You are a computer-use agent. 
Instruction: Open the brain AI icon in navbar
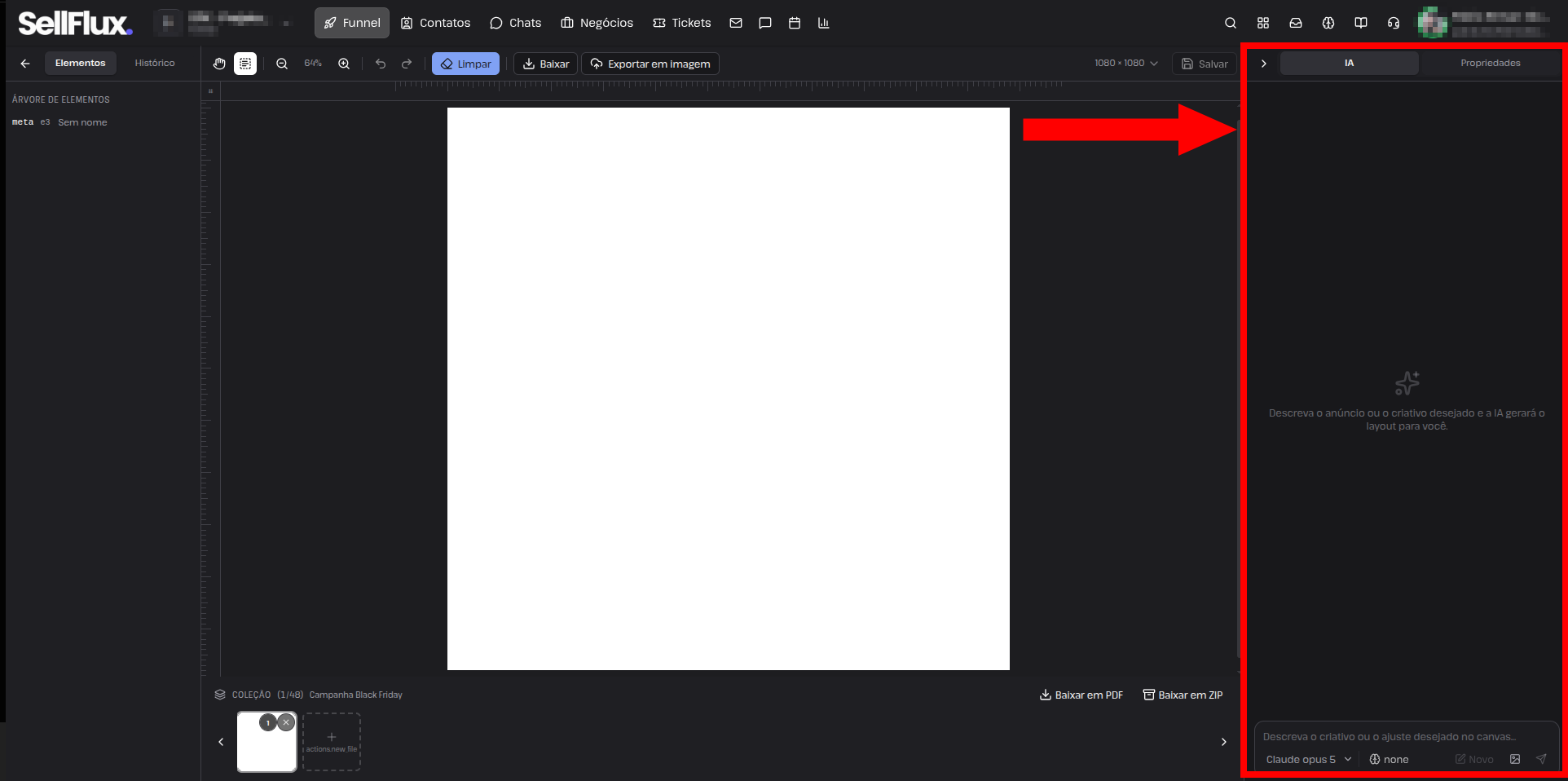pos(1328,23)
